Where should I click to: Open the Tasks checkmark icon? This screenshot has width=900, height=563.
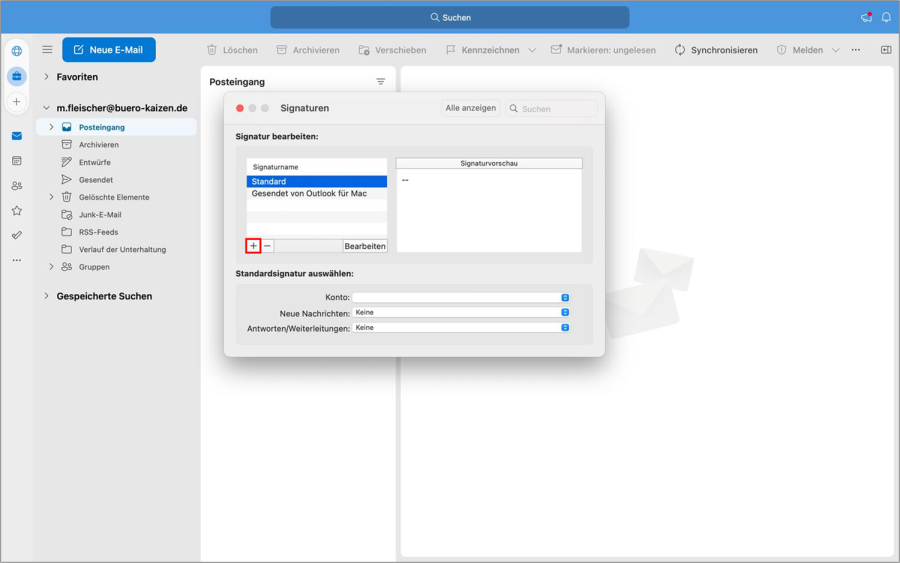tap(17, 235)
